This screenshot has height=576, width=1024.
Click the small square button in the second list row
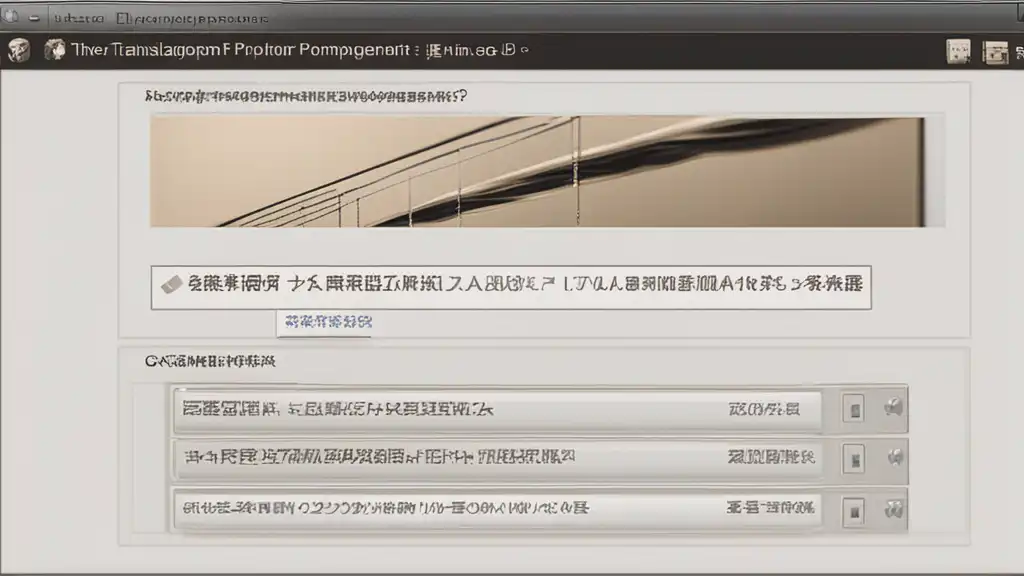tap(854, 459)
